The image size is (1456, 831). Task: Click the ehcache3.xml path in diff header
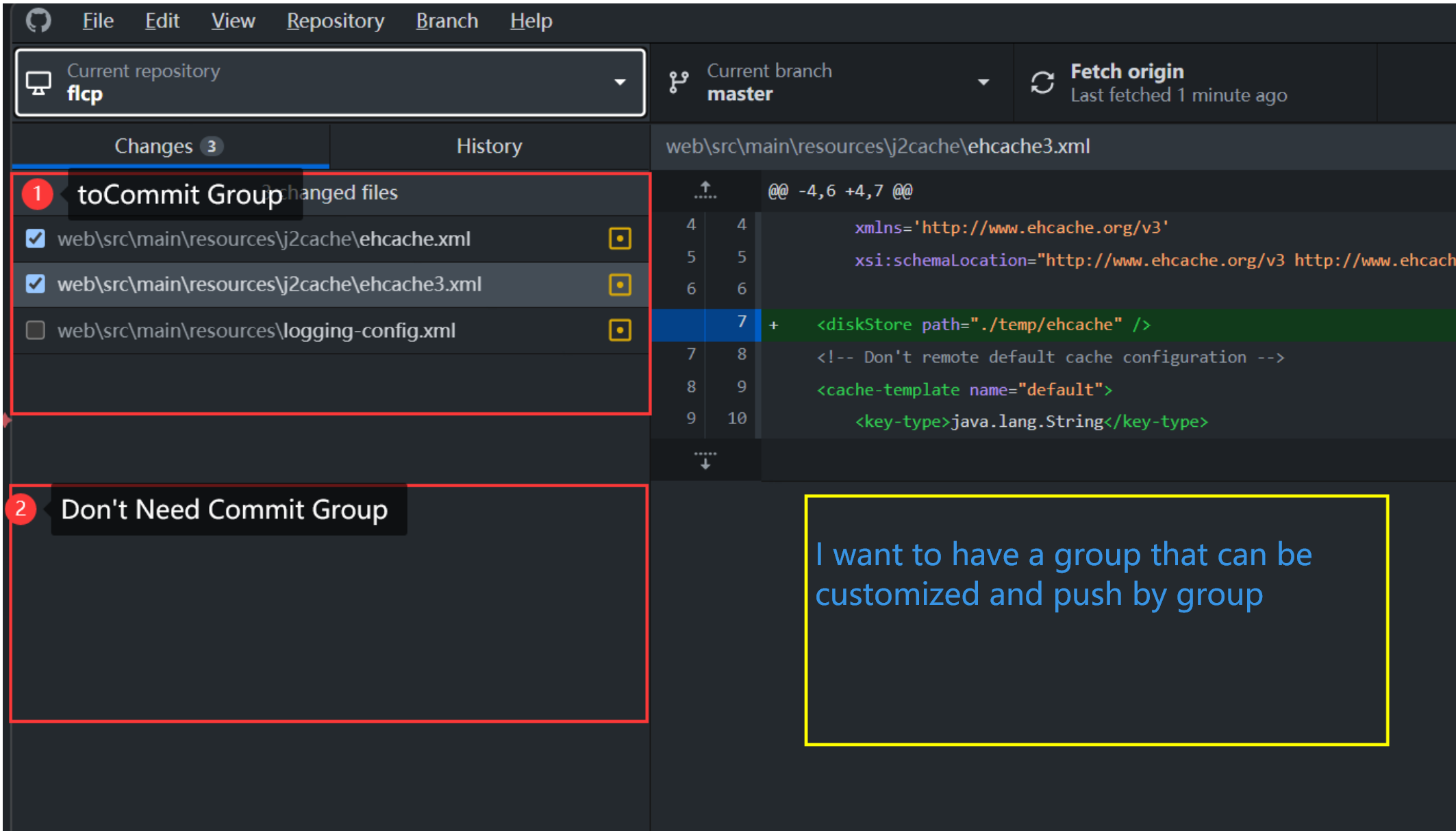pos(878,147)
